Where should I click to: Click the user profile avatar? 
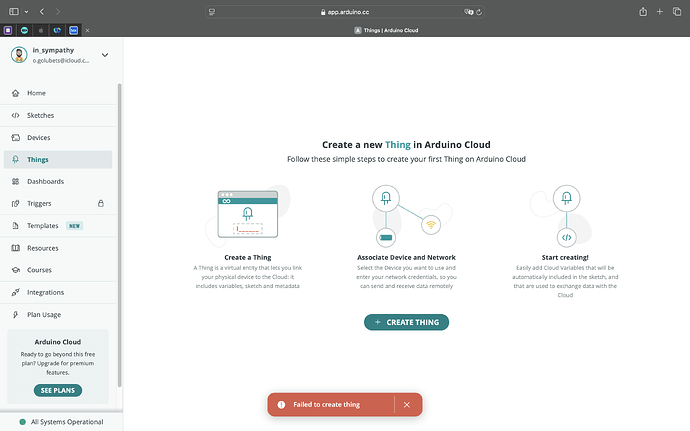click(x=19, y=55)
